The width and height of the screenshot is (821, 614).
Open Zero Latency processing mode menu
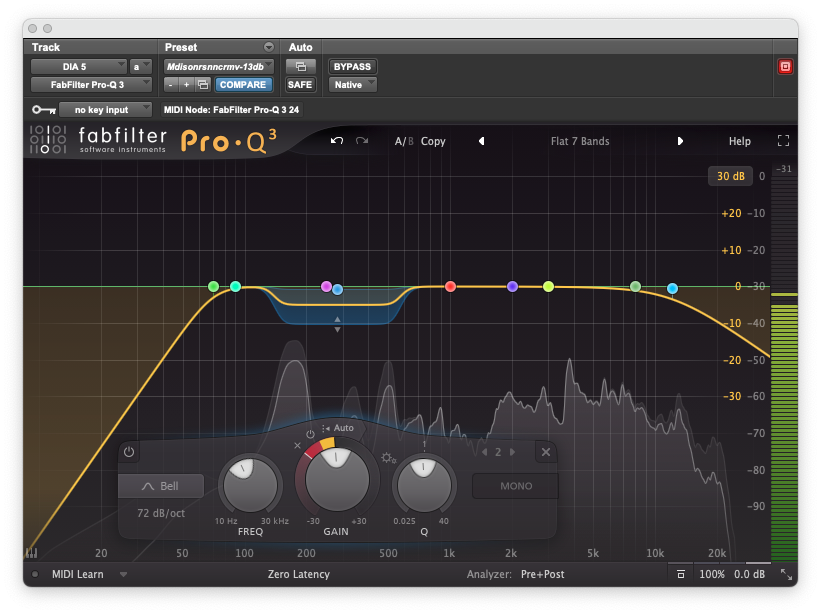pyautogui.click(x=298, y=574)
